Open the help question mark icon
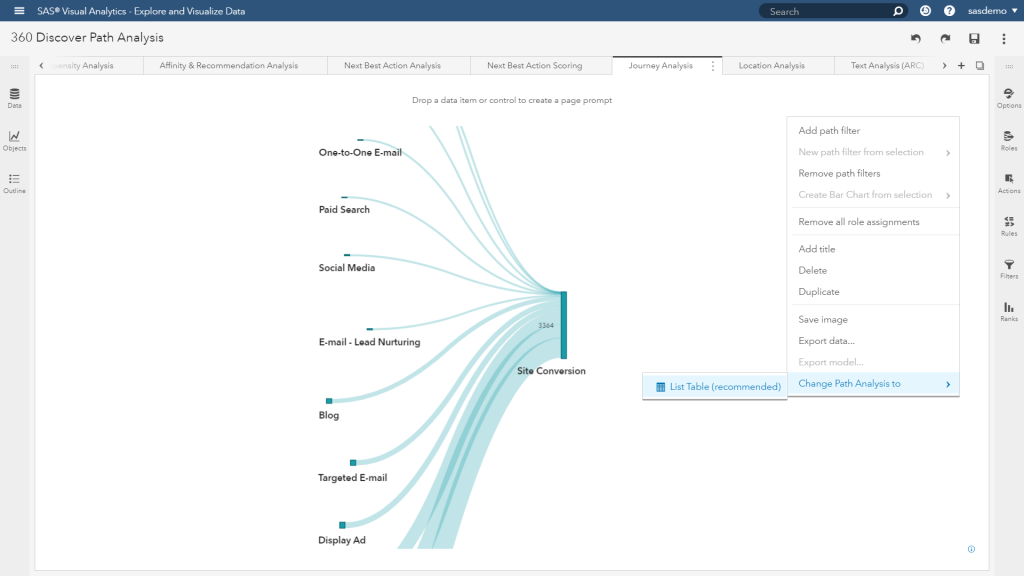 950,11
